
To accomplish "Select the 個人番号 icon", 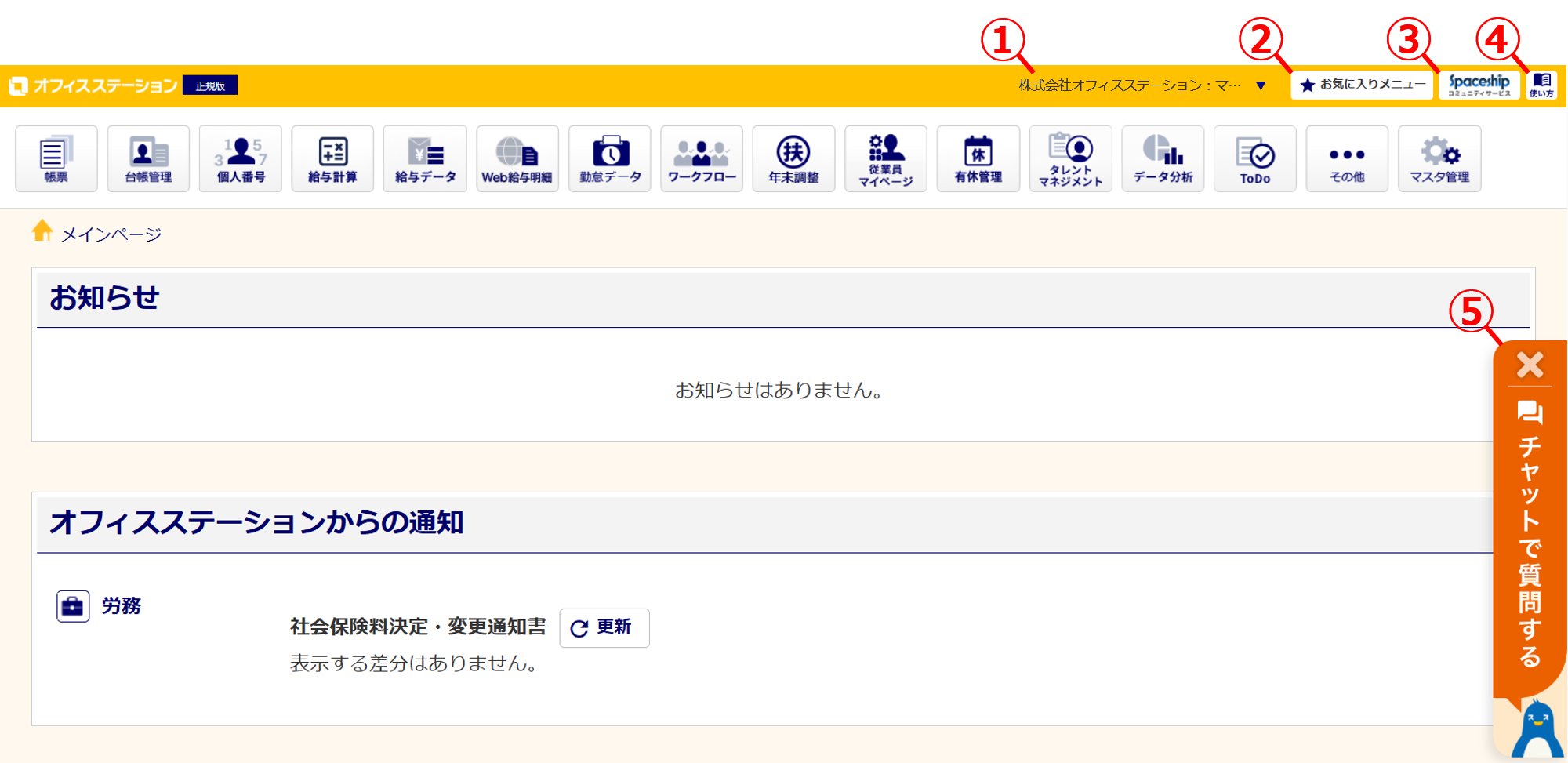I will pyautogui.click(x=241, y=158).
